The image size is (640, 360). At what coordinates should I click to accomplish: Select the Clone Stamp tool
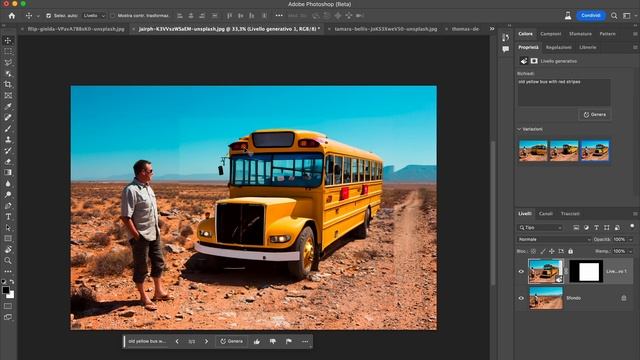tap(8, 140)
